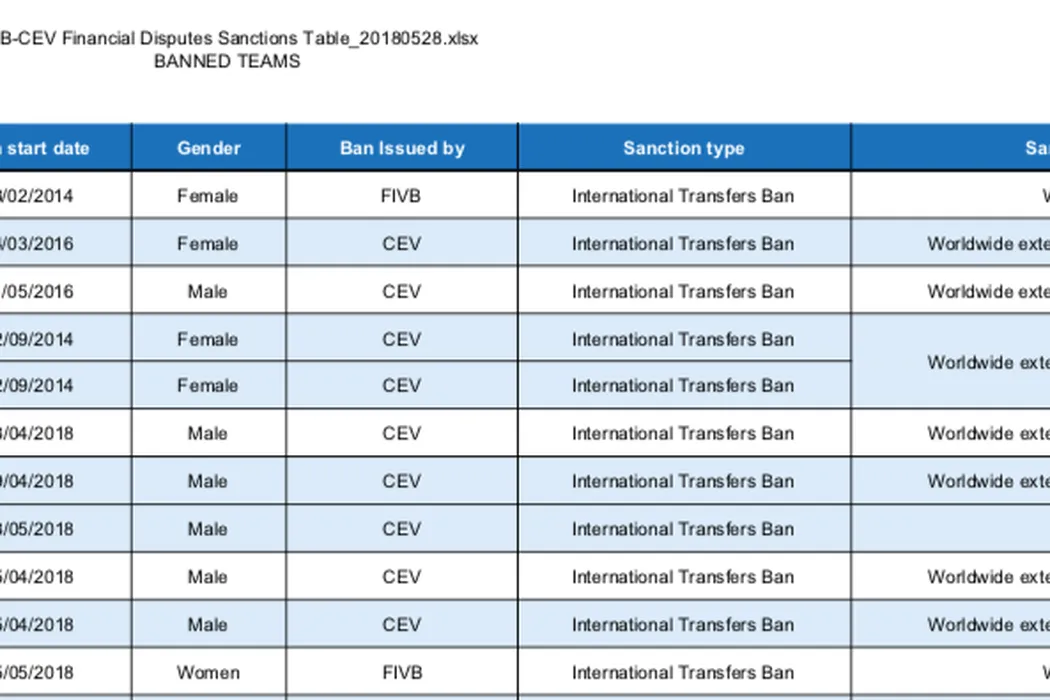Select Female in the 03/2016 row
The height and width of the screenshot is (700, 1050).
coord(208,244)
